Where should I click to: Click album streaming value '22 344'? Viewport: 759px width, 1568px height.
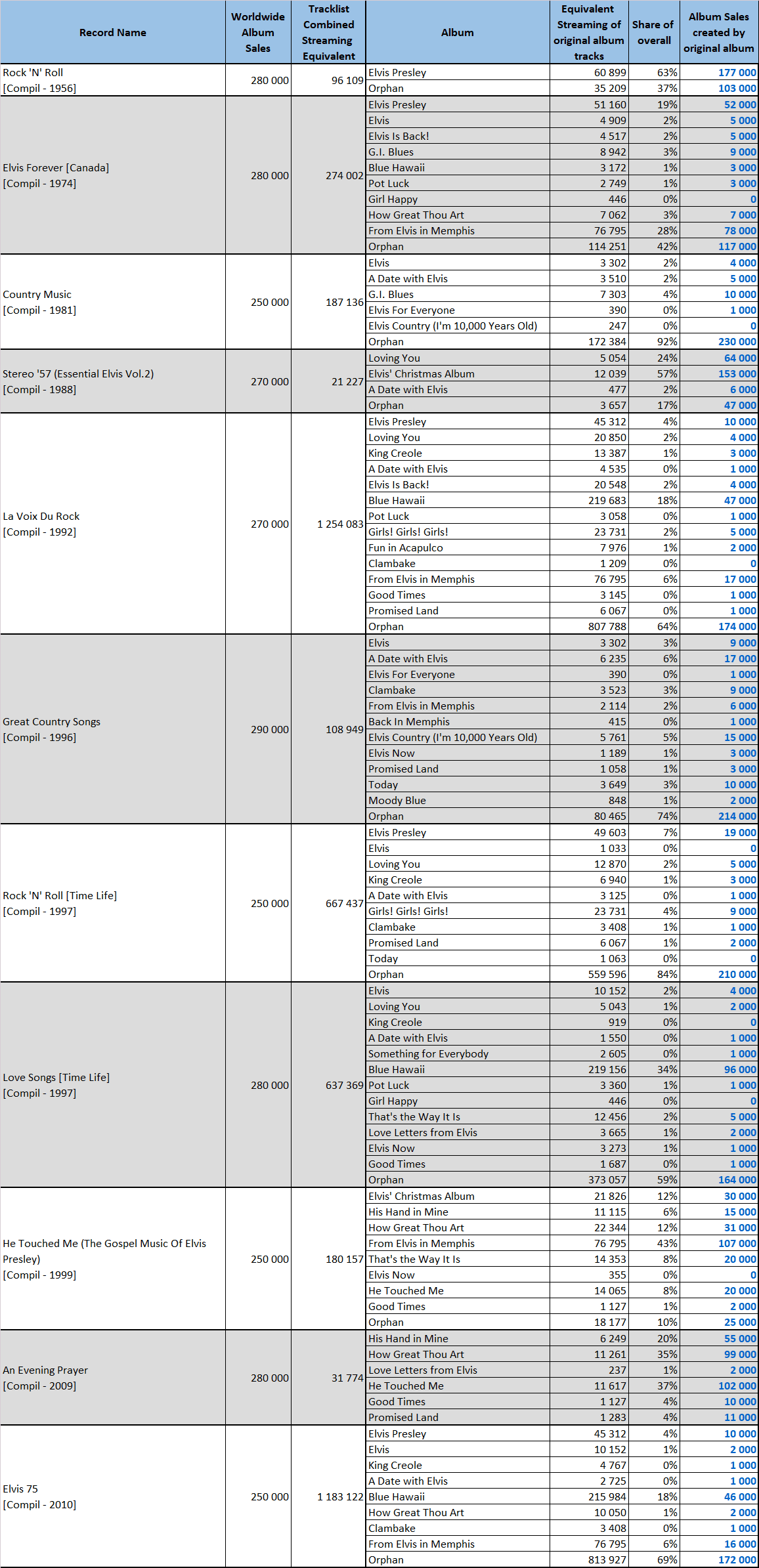coord(610,1227)
